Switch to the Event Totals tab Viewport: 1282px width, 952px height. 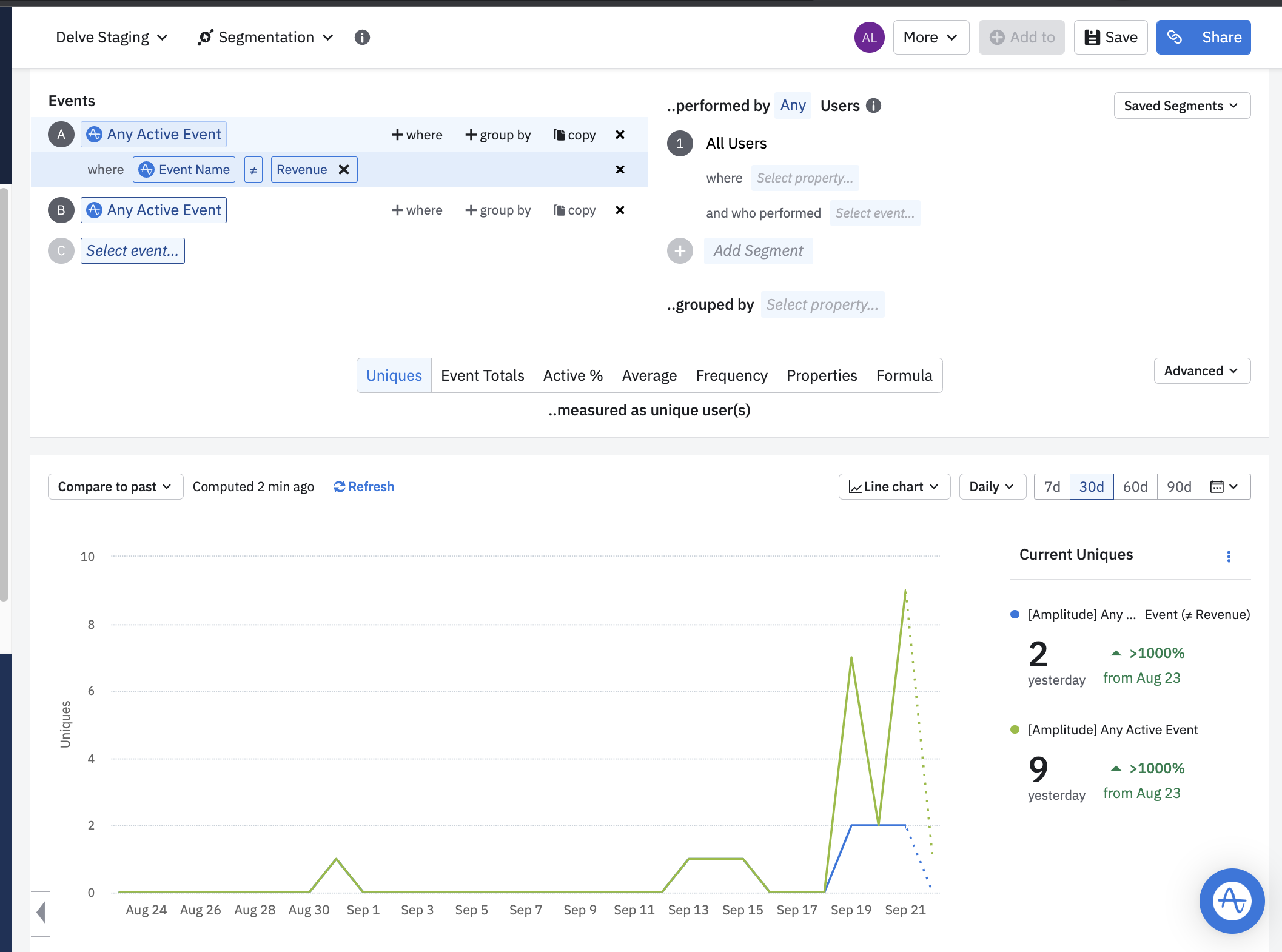482,376
